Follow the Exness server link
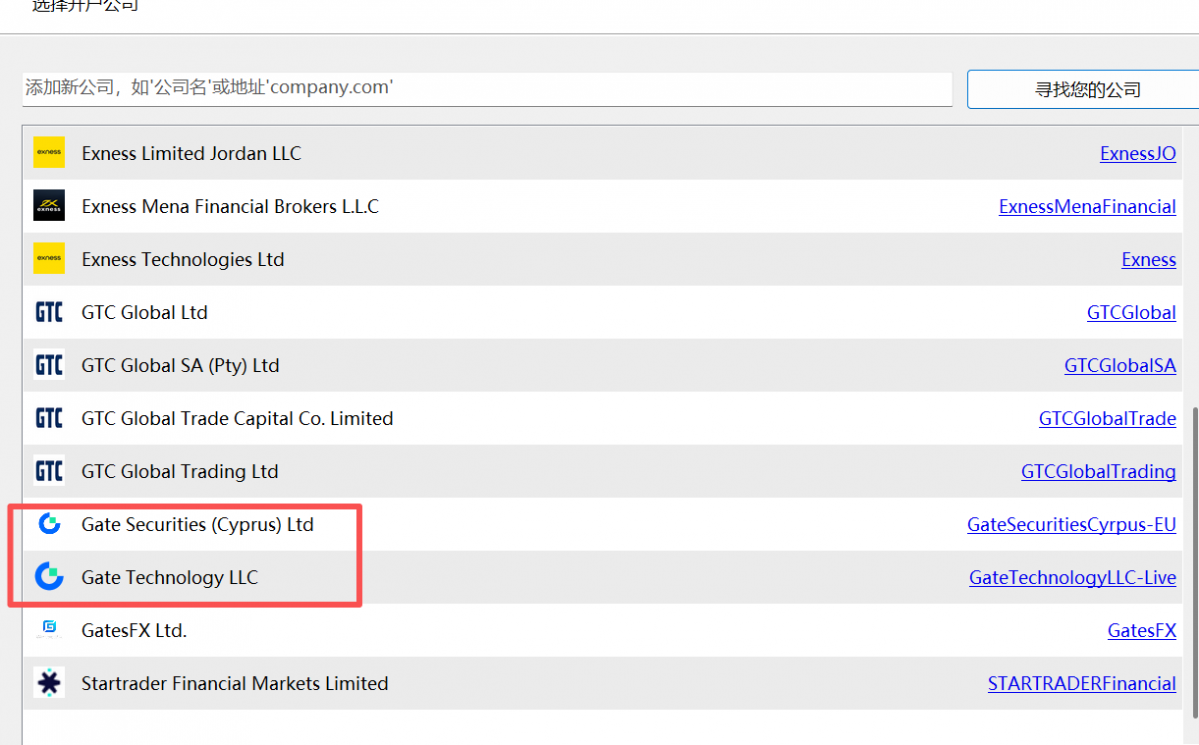Viewport: 1199px width, 745px height. coord(1149,259)
